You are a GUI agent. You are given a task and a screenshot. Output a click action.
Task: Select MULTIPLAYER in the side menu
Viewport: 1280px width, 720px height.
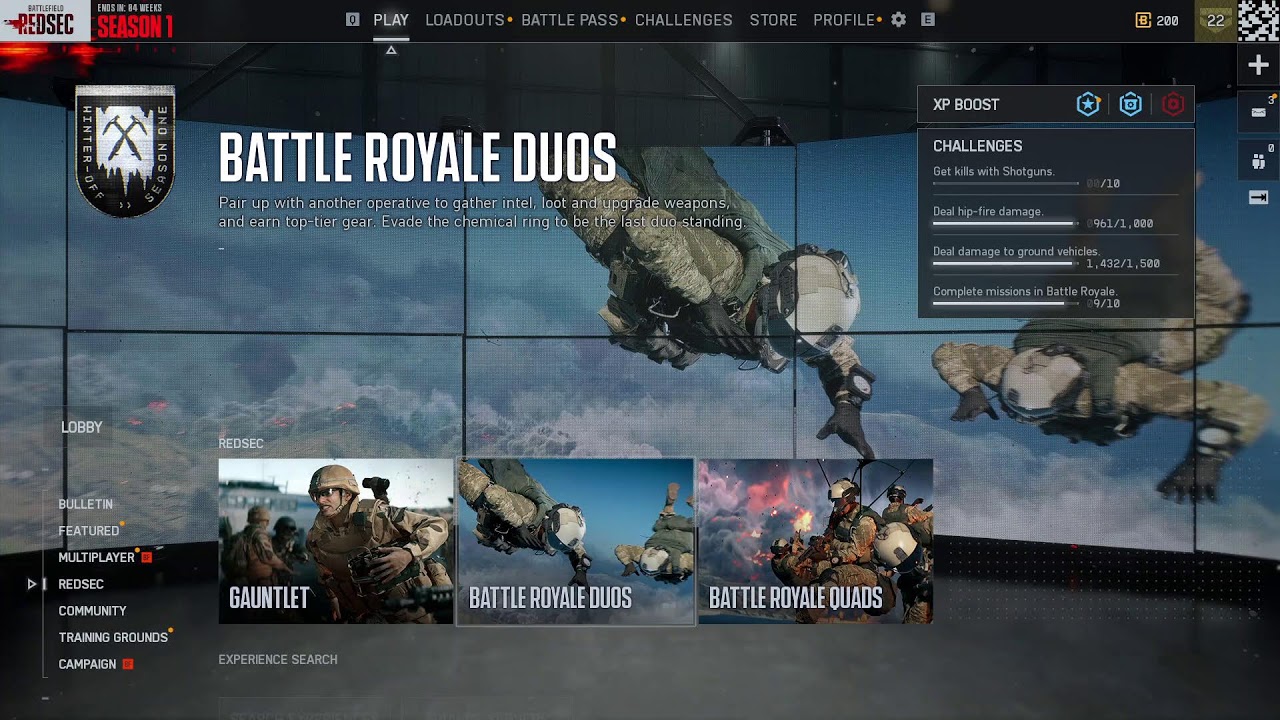(96, 557)
